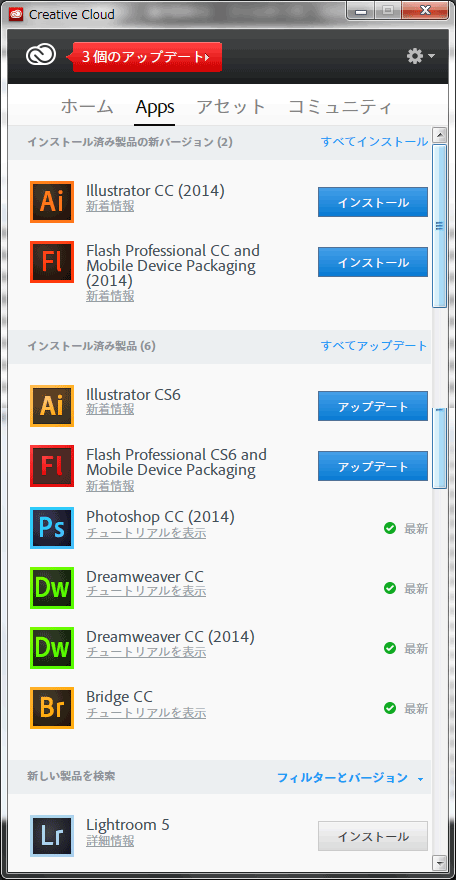Click the scrollbar up arrow
This screenshot has width=456, height=880.
pyautogui.click(x=440, y=135)
